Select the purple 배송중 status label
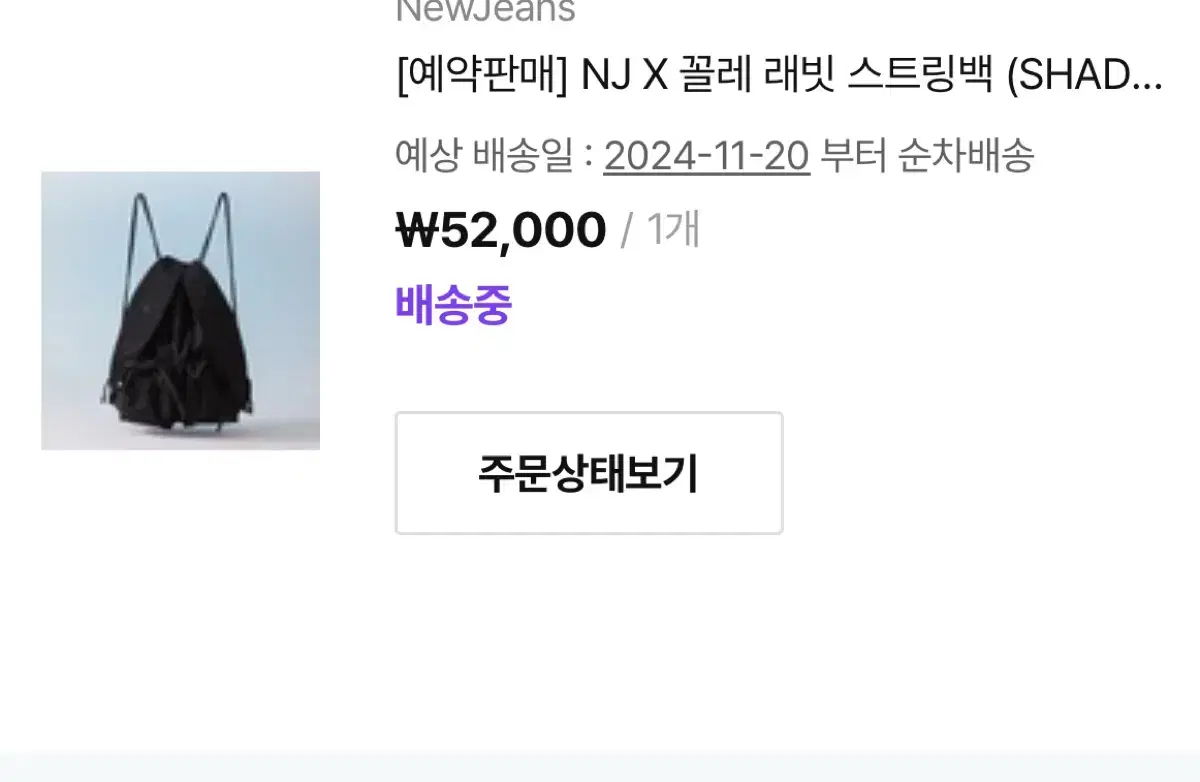1200x782 pixels. coord(454,305)
